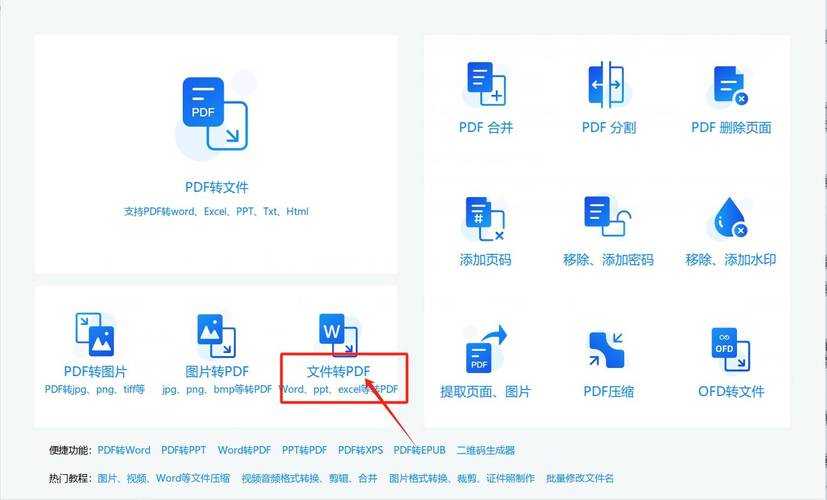Open the 二维码生成器 link
This screenshot has width=827, height=500.
click(486, 450)
